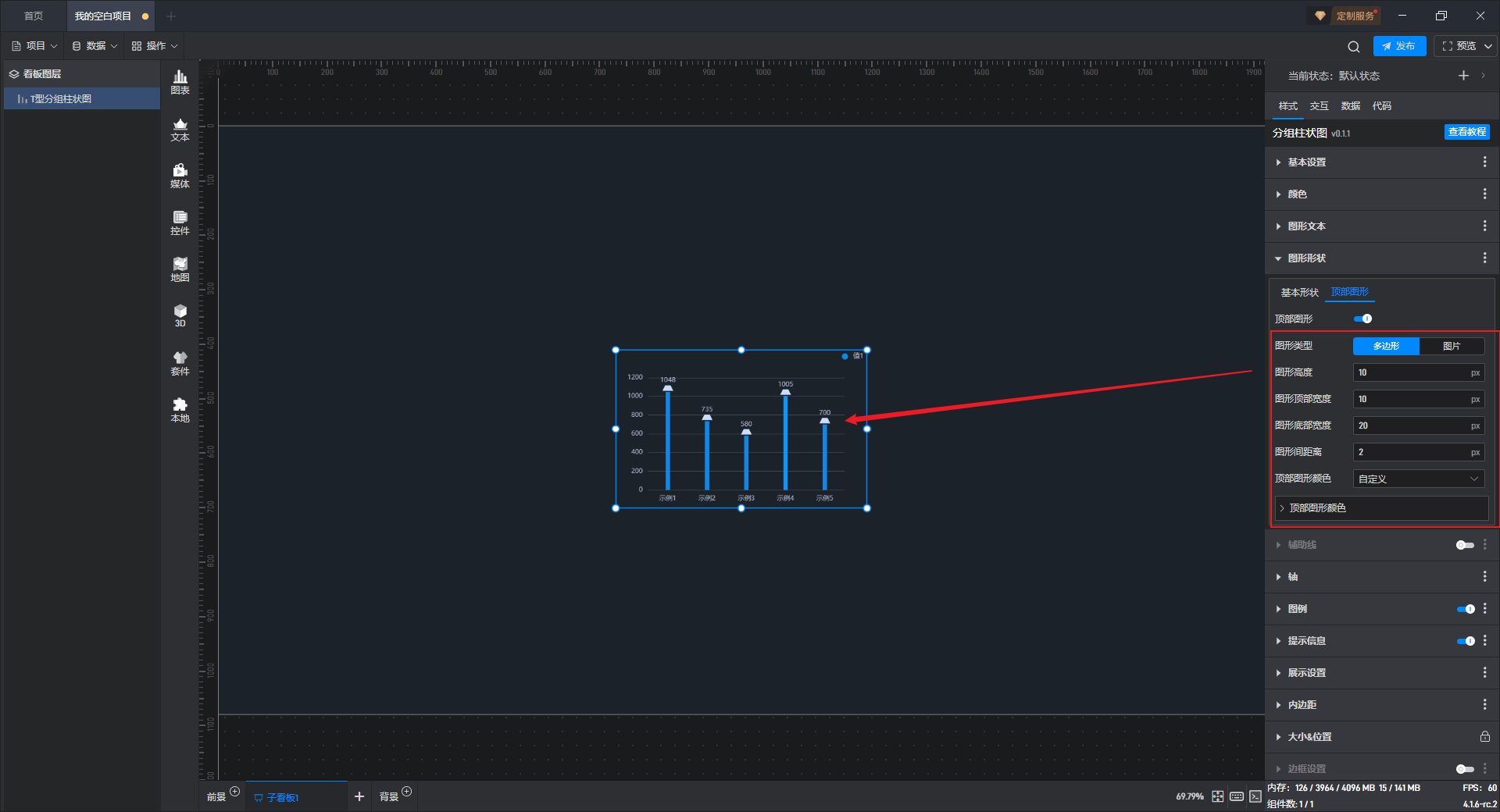Open the 数据 menu in toolbar
The width and height of the screenshot is (1500, 812).
coord(95,46)
